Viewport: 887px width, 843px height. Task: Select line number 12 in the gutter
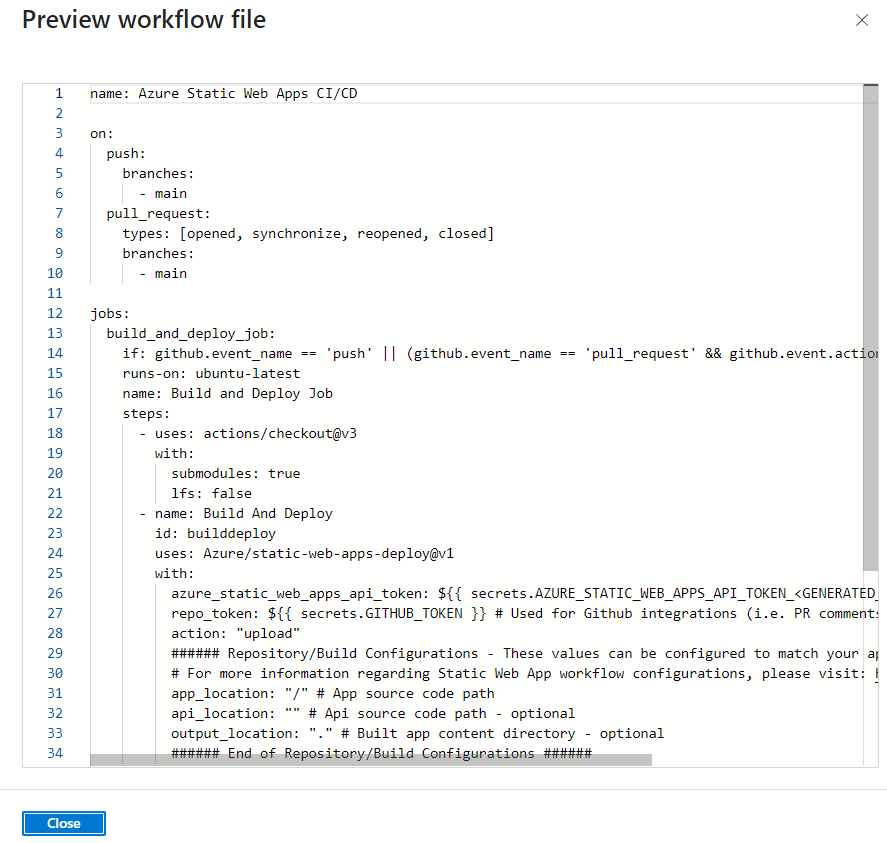pos(55,313)
